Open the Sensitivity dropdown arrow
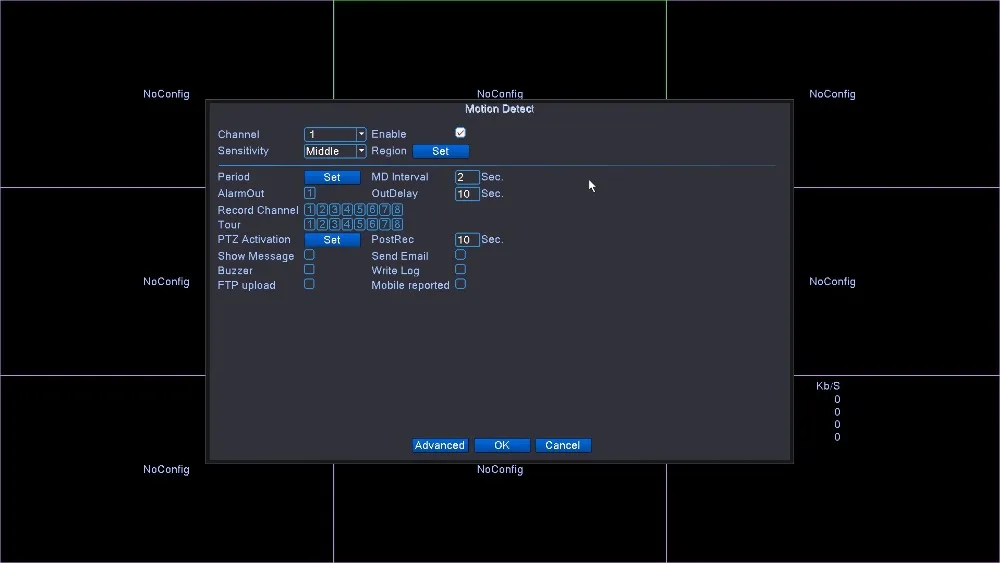Viewport: 1000px width, 563px height. point(361,151)
